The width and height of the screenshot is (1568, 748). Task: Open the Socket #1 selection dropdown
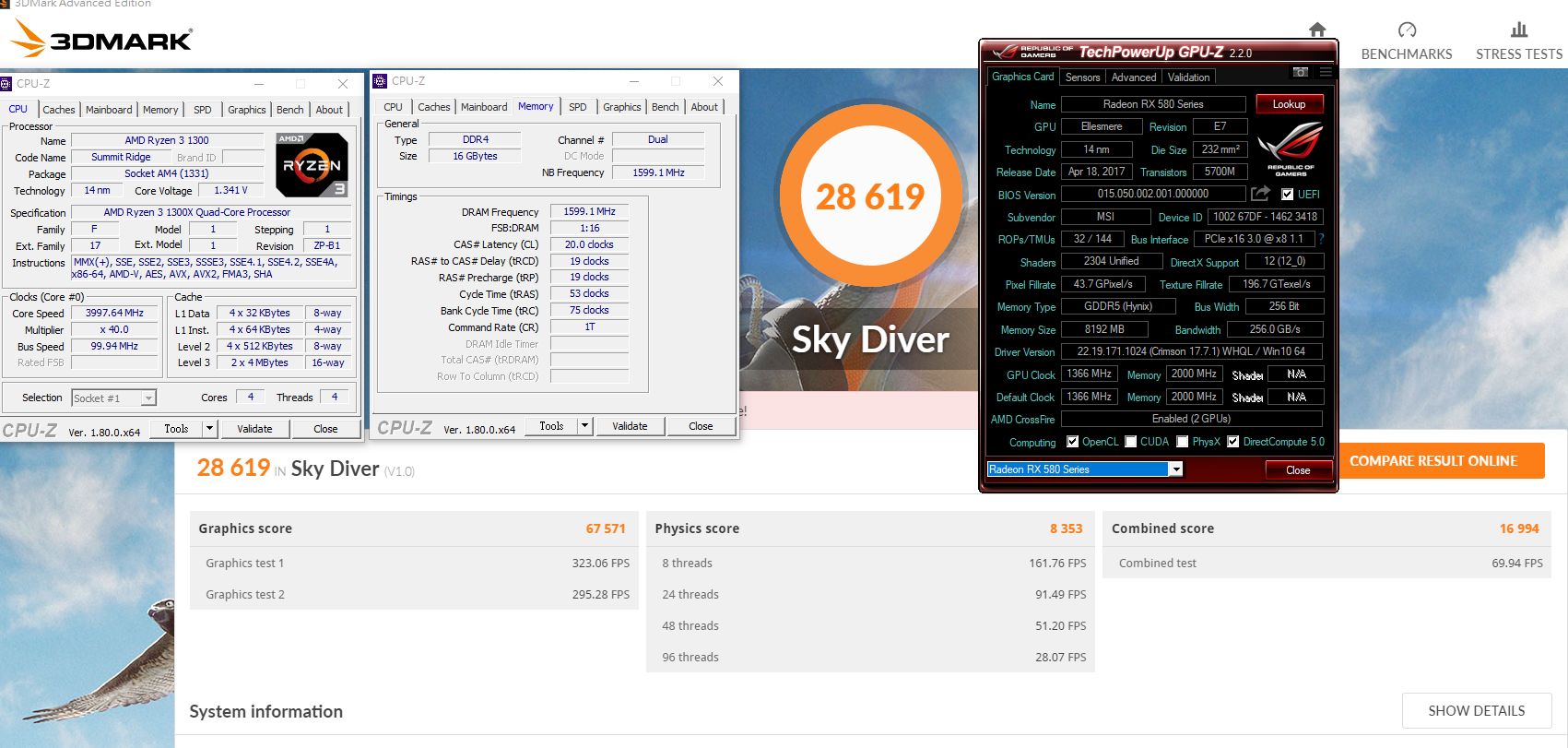148,398
